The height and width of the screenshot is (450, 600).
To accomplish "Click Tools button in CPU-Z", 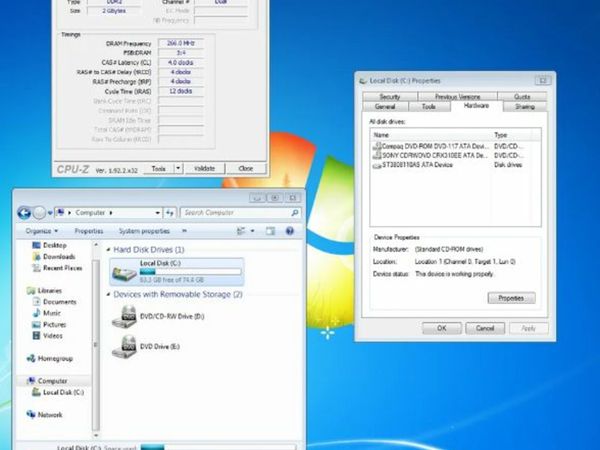I will (159, 169).
